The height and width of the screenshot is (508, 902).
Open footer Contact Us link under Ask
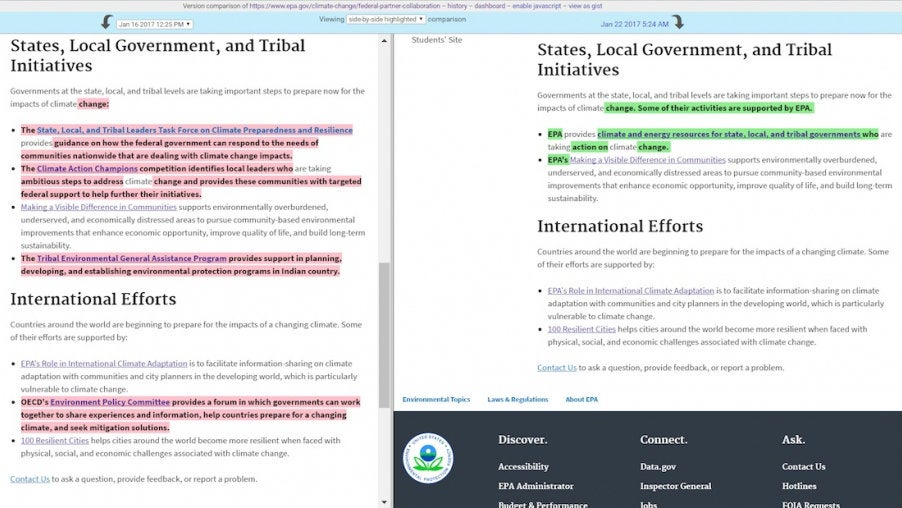(x=803, y=467)
